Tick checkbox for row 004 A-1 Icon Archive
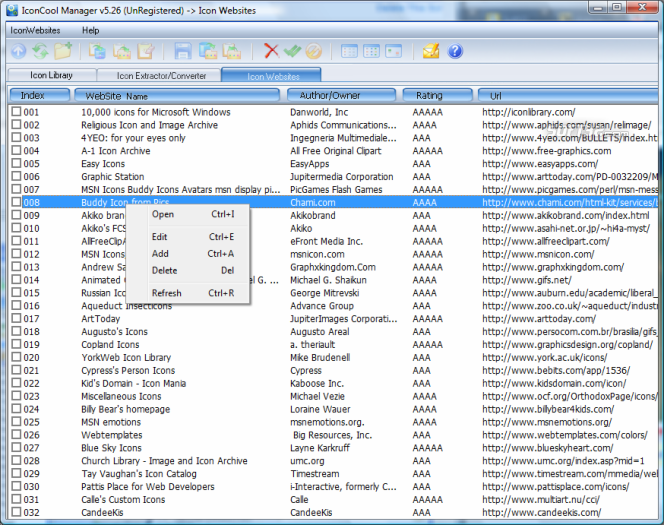664x525 pixels. coord(16,150)
